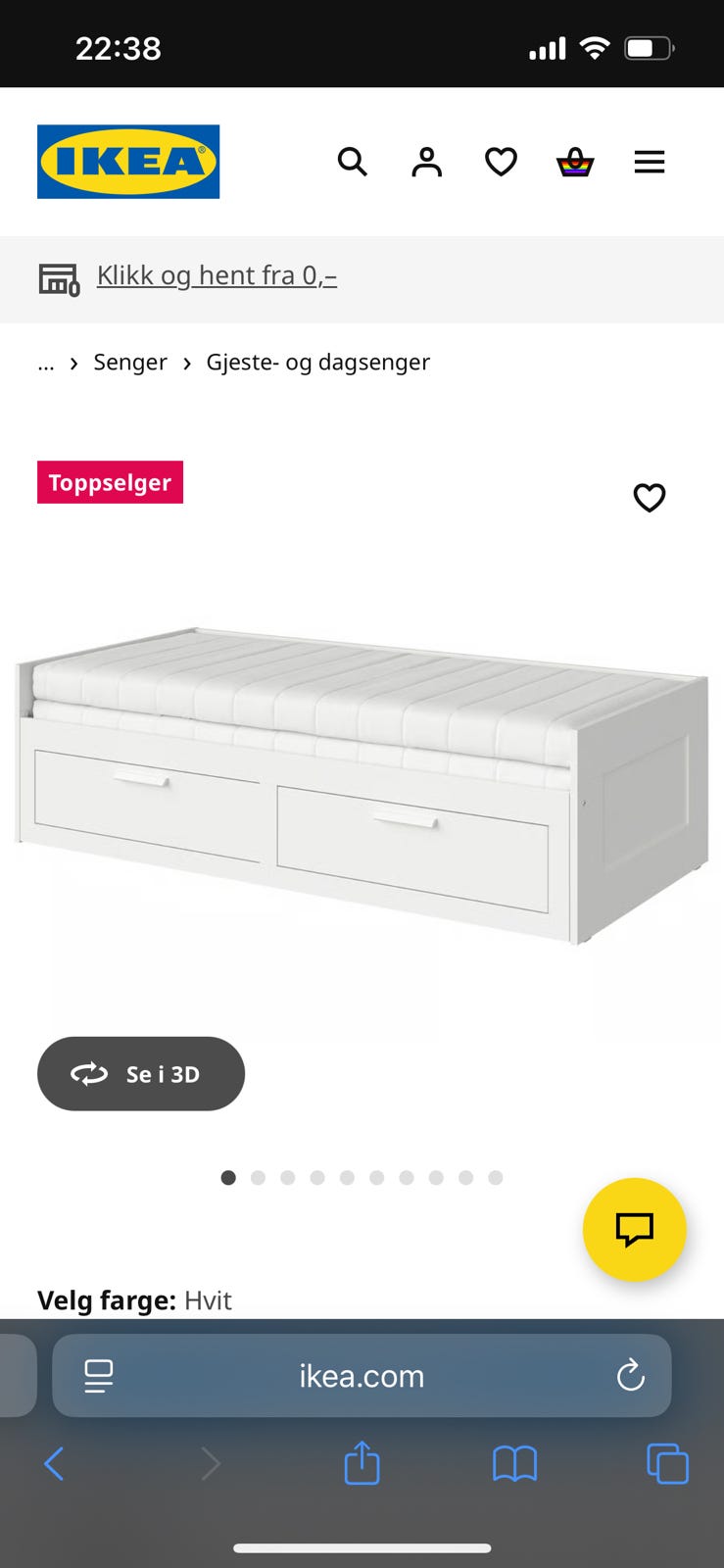Jump to the last carousel dot
Viewport: 724px width, 1568px height.
pyautogui.click(x=496, y=1178)
